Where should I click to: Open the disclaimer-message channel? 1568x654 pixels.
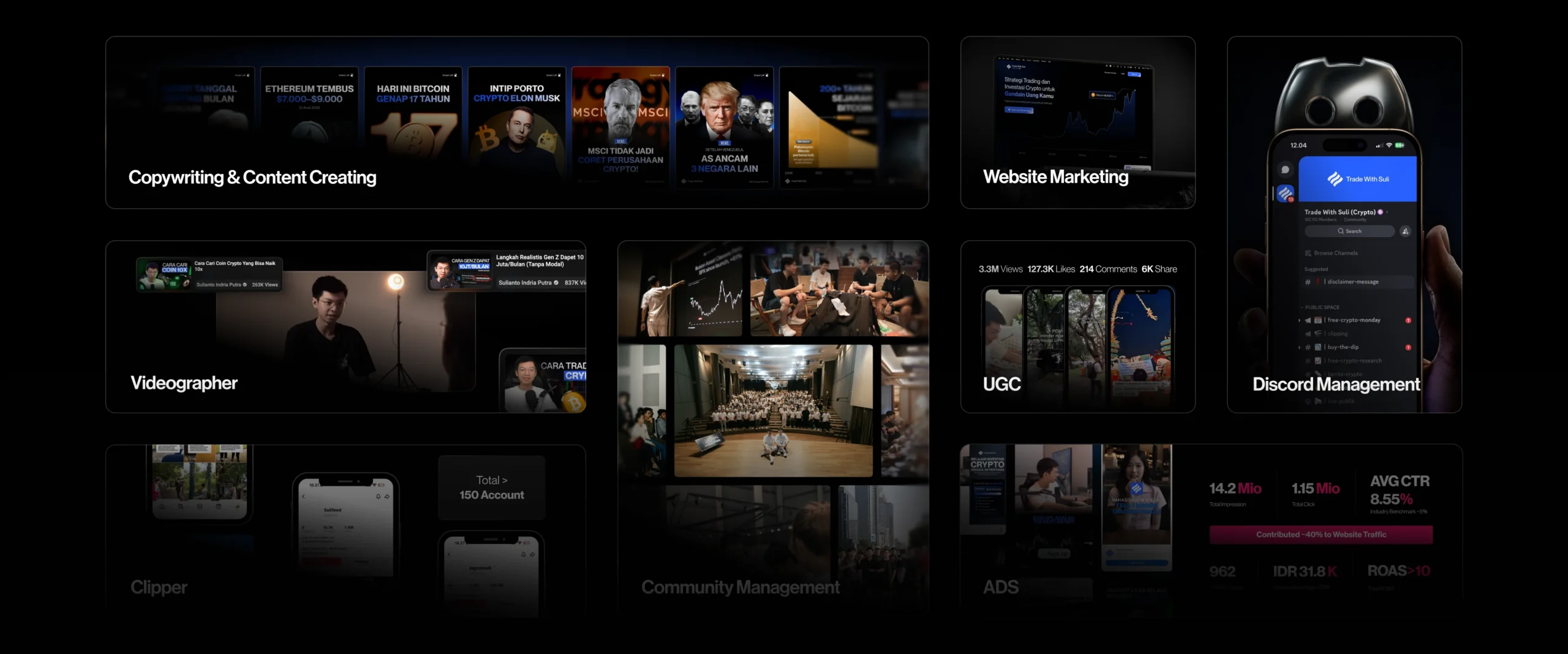click(x=1352, y=282)
